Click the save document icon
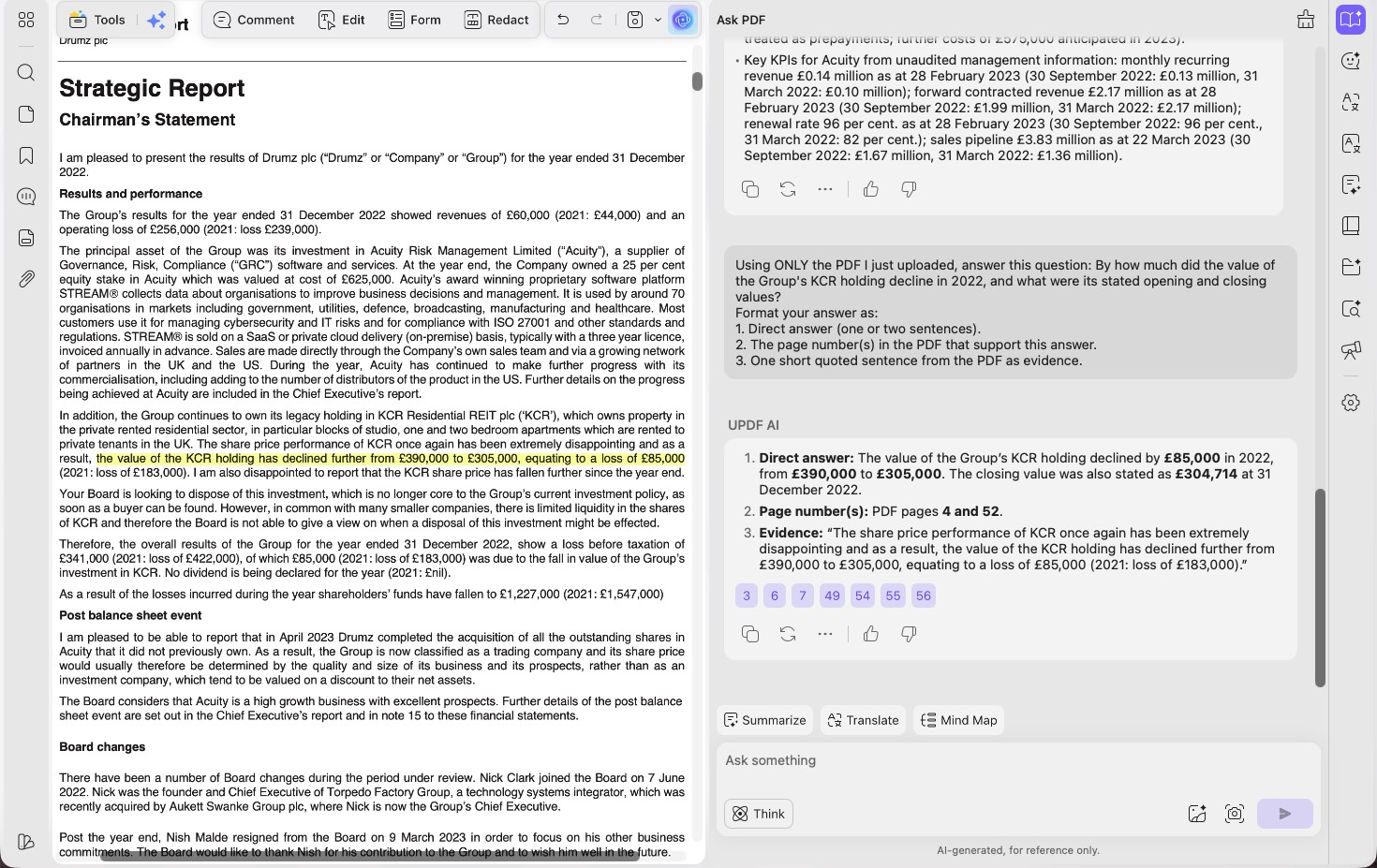The image size is (1377, 868). tap(635, 20)
